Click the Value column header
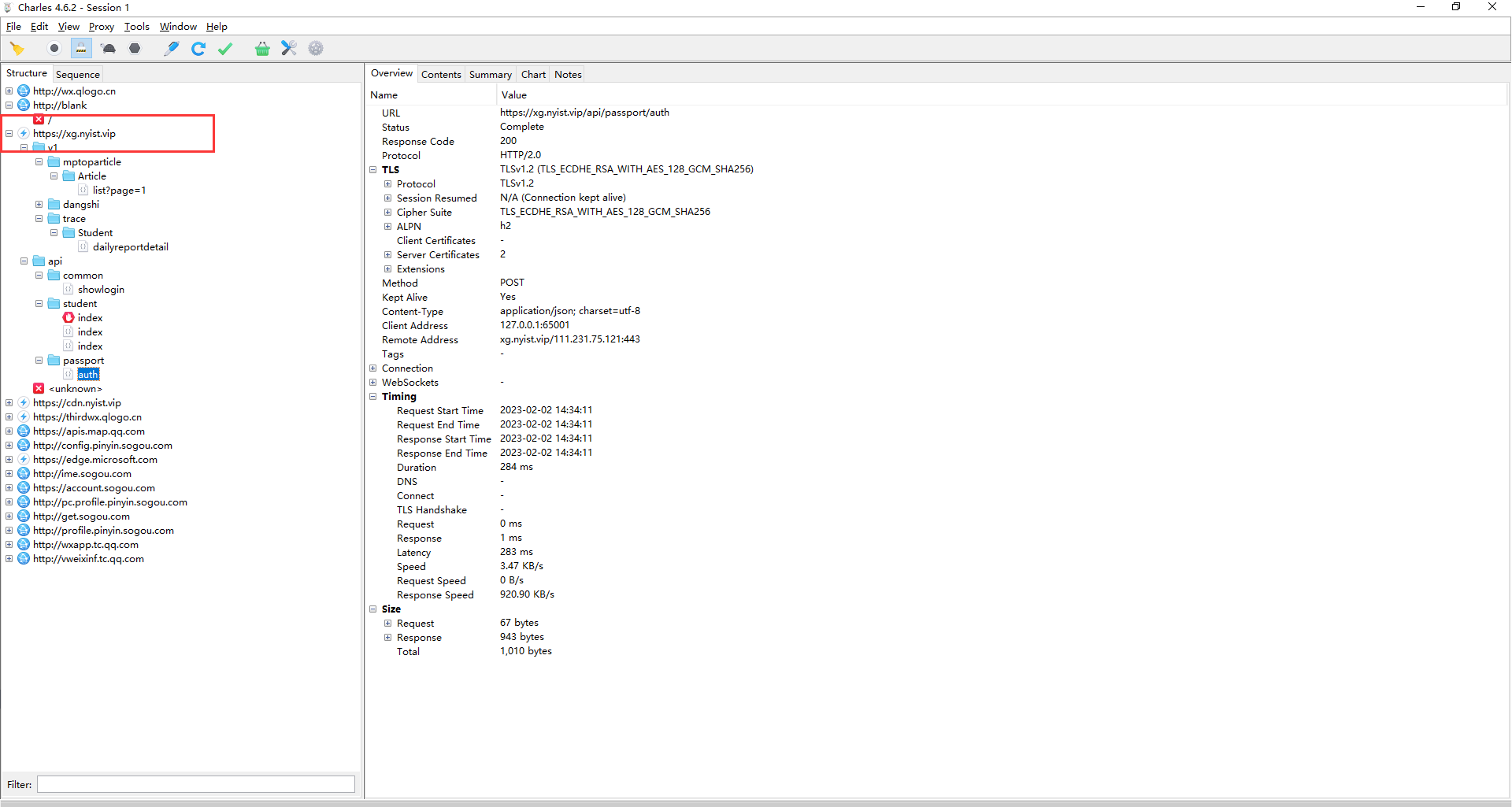 click(1002, 95)
